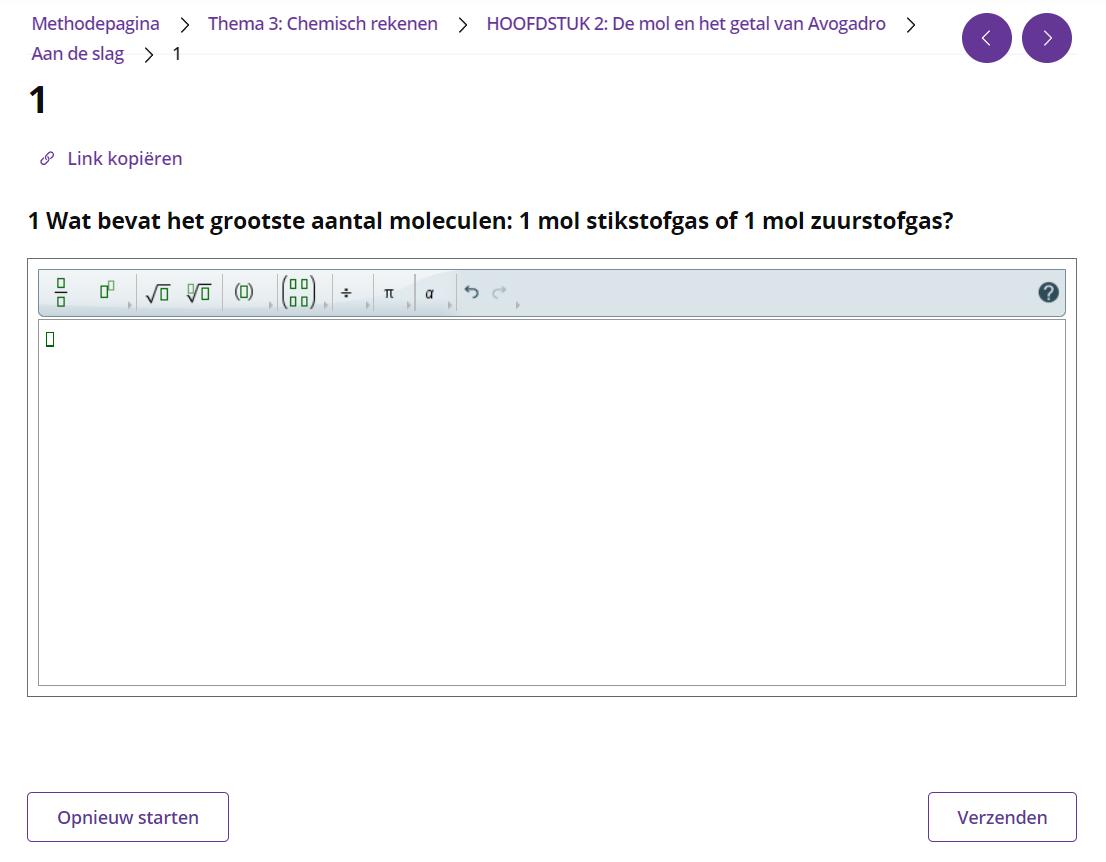Insert a superscript/exponent template

click(x=107, y=291)
